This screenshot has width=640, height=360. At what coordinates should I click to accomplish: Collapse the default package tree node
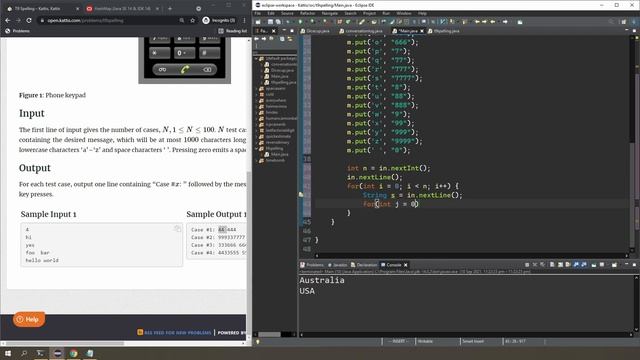pos(256,58)
